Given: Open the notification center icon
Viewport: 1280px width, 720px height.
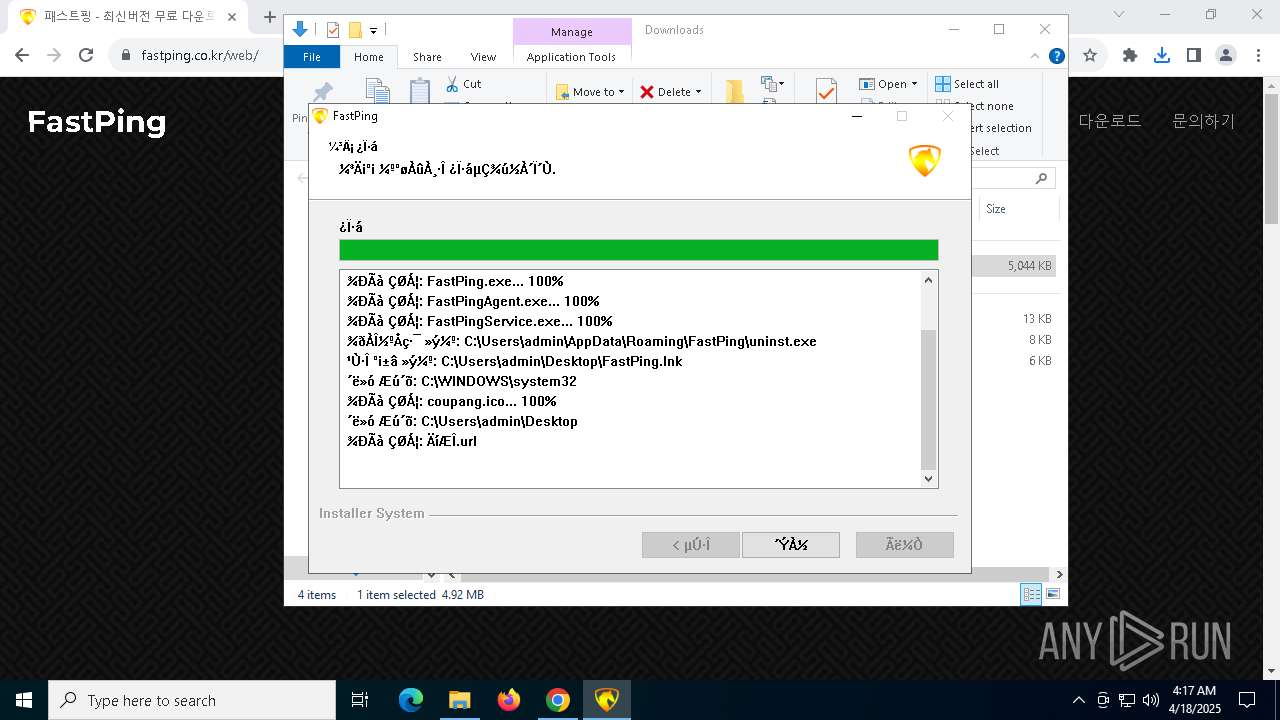Looking at the screenshot, I should point(1247,700).
